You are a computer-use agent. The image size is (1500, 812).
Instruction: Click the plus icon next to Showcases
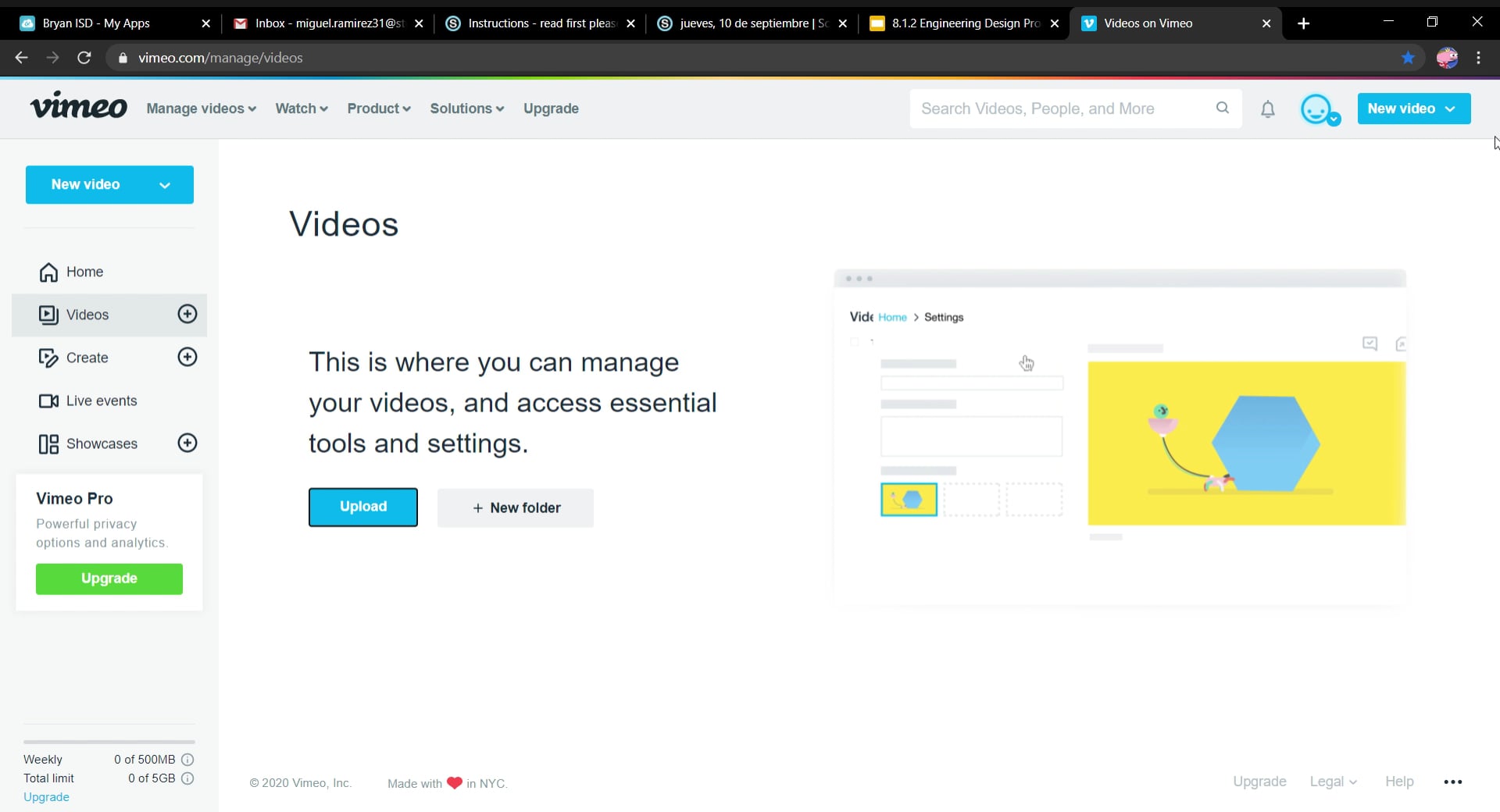pos(187,443)
